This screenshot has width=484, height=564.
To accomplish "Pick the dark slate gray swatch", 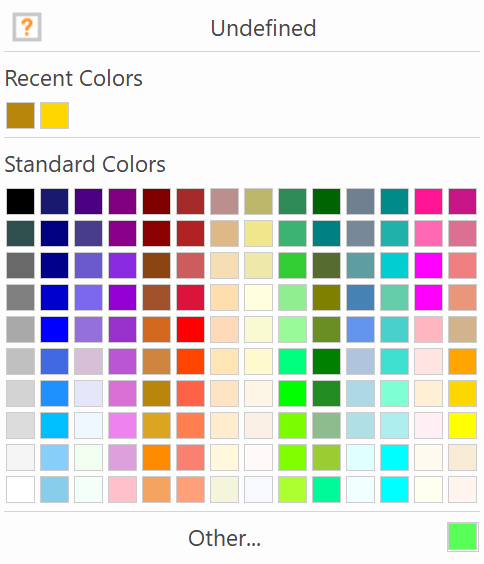I will [20, 233].
